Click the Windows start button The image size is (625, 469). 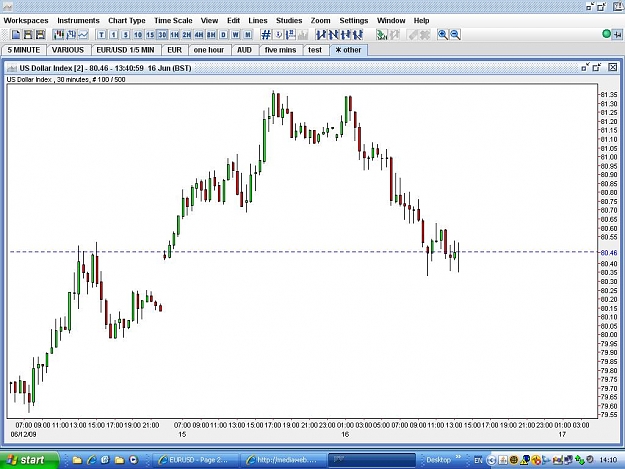coord(29,460)
